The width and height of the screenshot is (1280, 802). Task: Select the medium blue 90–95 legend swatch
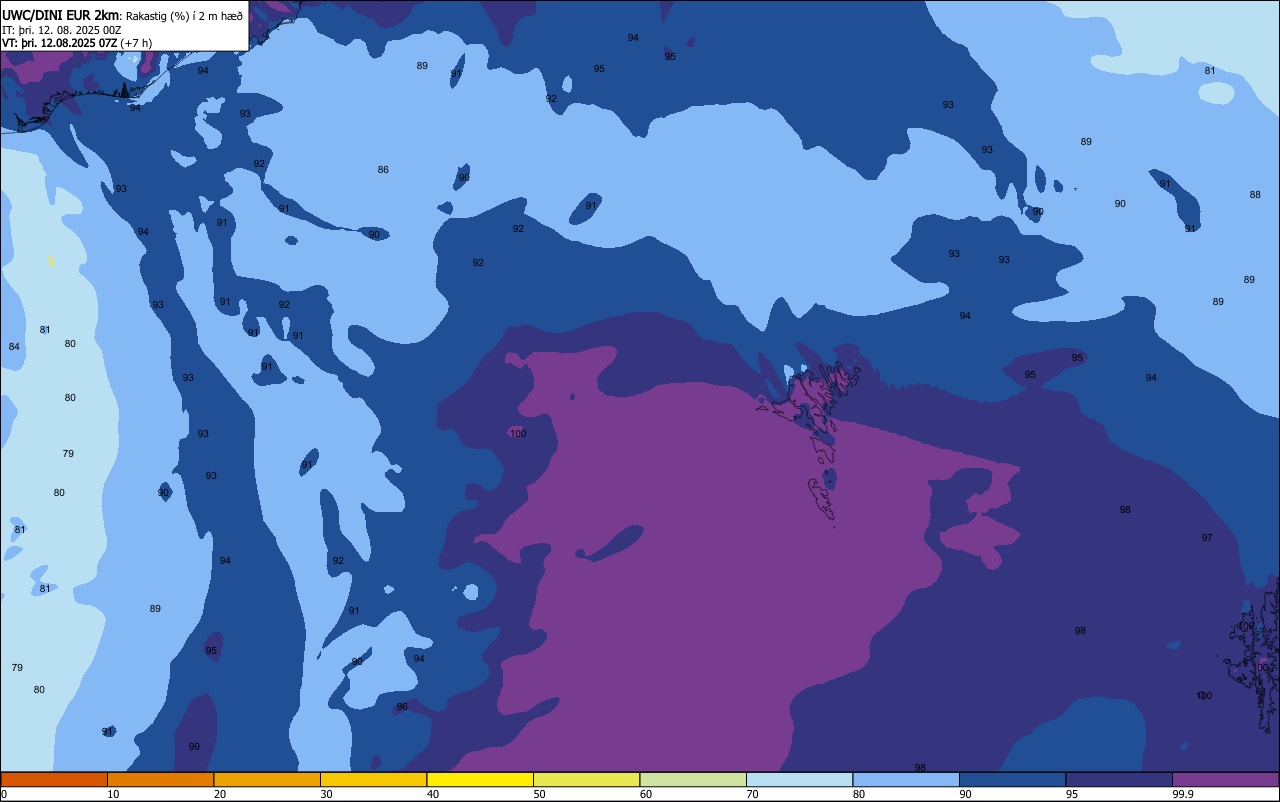pyautogui.click(x=1012, y=779)
